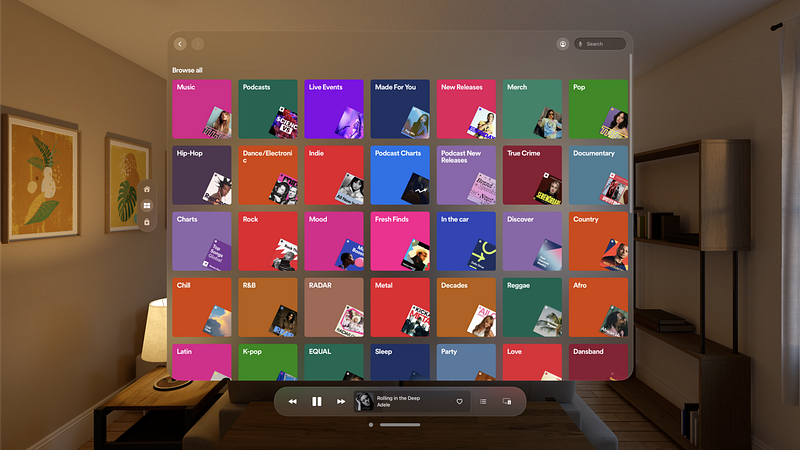The image size is (800, 450).
Task: Activate the microphone icon in Search
Action: [581, 44]
